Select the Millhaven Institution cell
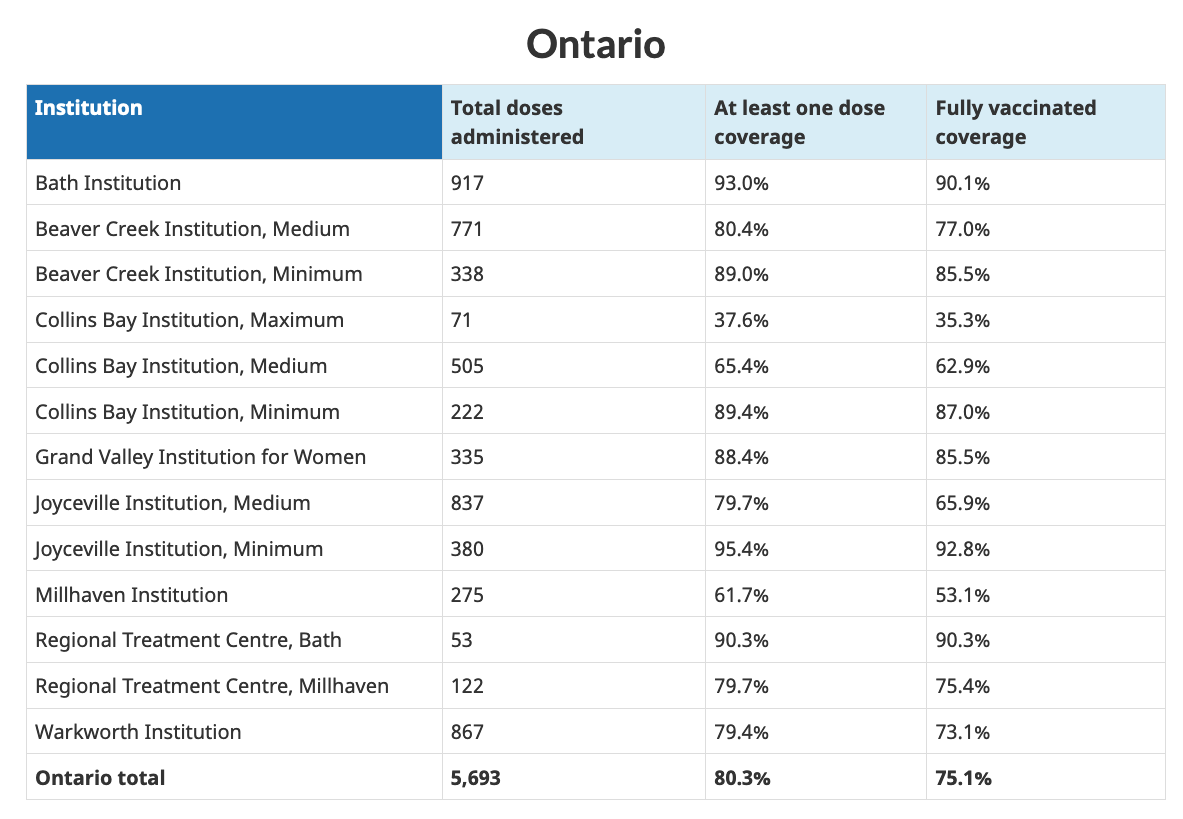This screenshot has width=1183, height=819. [131, 595]
